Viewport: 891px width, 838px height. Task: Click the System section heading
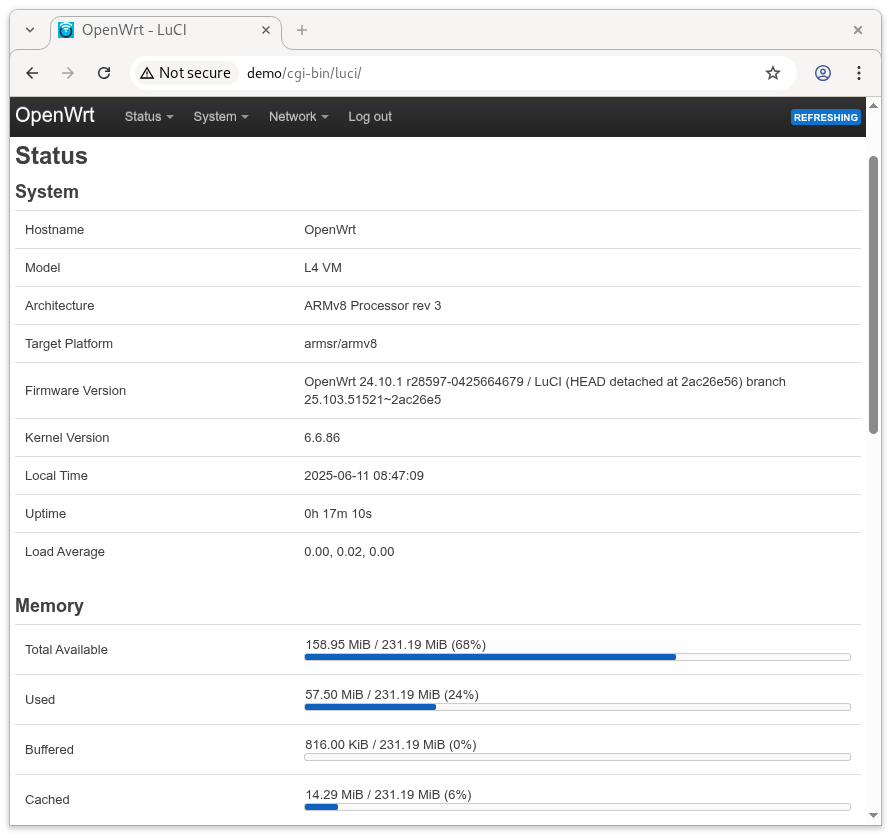(47, 191)
